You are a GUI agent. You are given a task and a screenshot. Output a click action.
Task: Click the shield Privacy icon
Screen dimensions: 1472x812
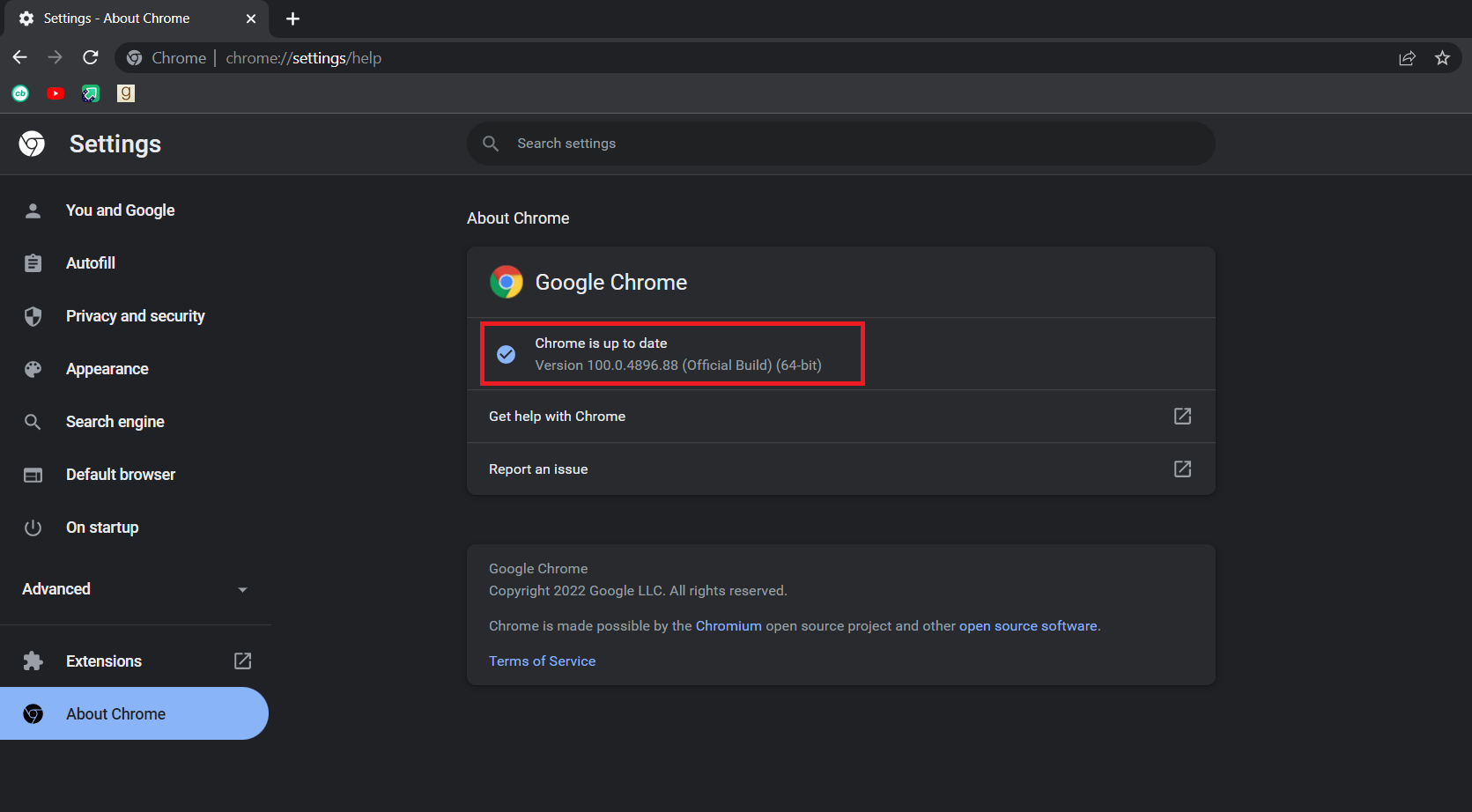(33, 316)
